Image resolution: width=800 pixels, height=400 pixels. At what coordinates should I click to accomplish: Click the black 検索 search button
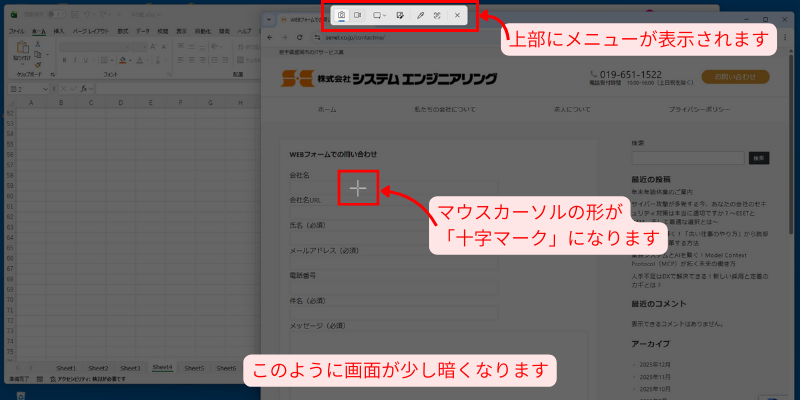[759, 158]
